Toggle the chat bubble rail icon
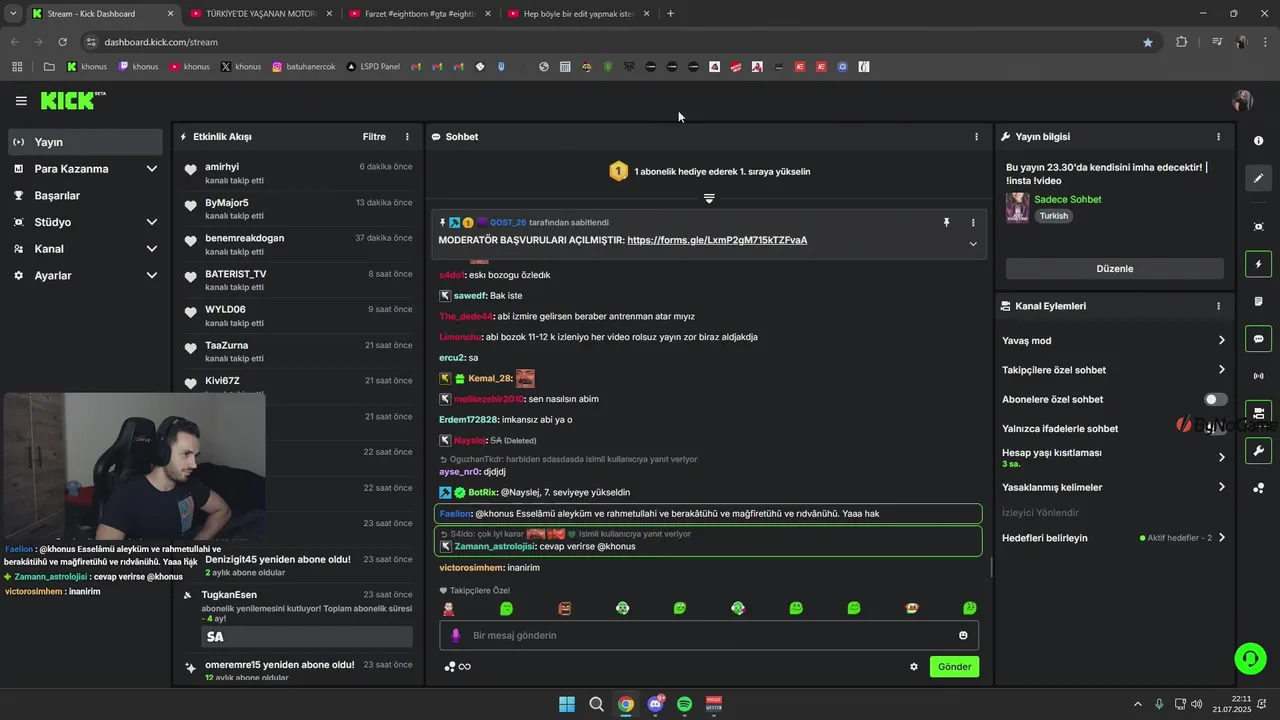 pyautogui.click(x=1259, y=339)
